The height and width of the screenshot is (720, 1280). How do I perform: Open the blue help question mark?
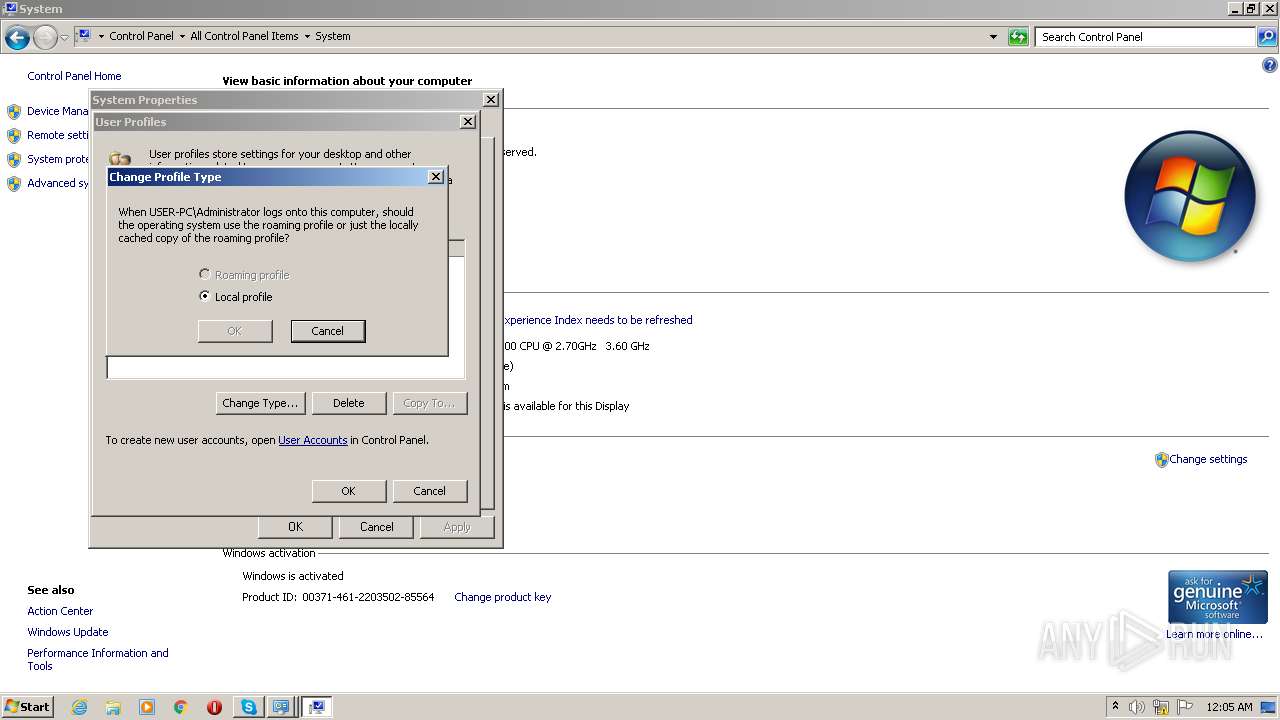1270,66
